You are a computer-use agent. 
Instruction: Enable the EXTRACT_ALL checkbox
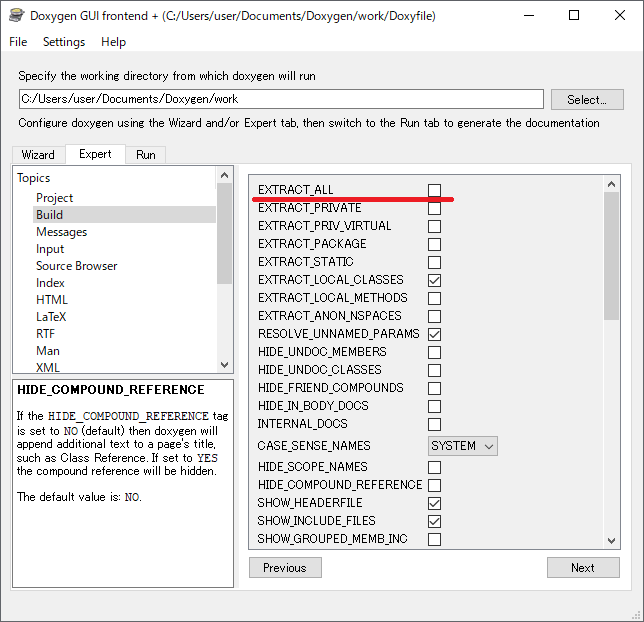click(434, 190)
